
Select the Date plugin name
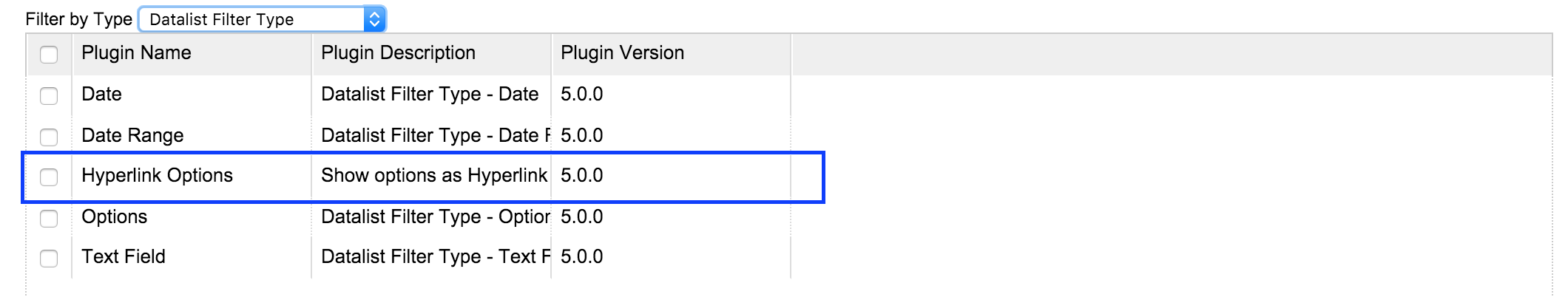[101, 95]
